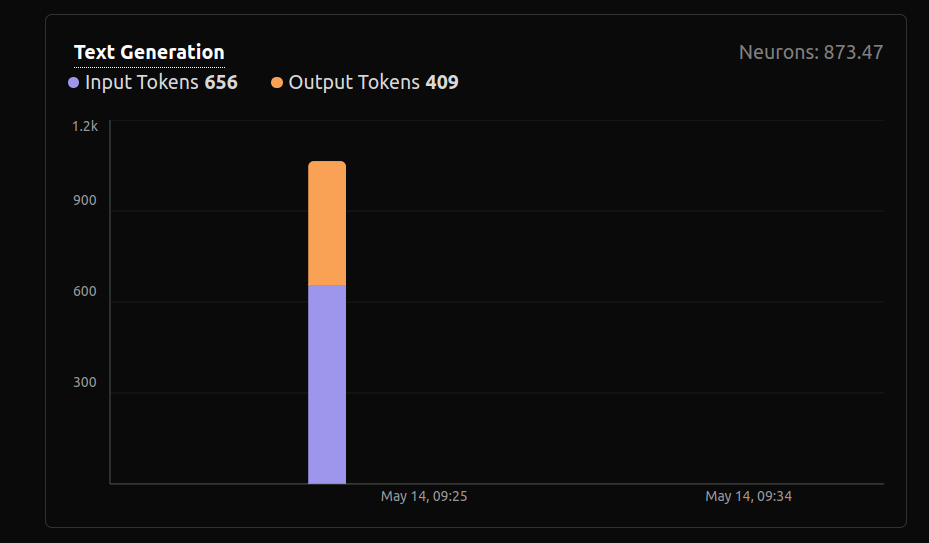Select the orange Output Tokens bar segment

[x=327, y=223]
